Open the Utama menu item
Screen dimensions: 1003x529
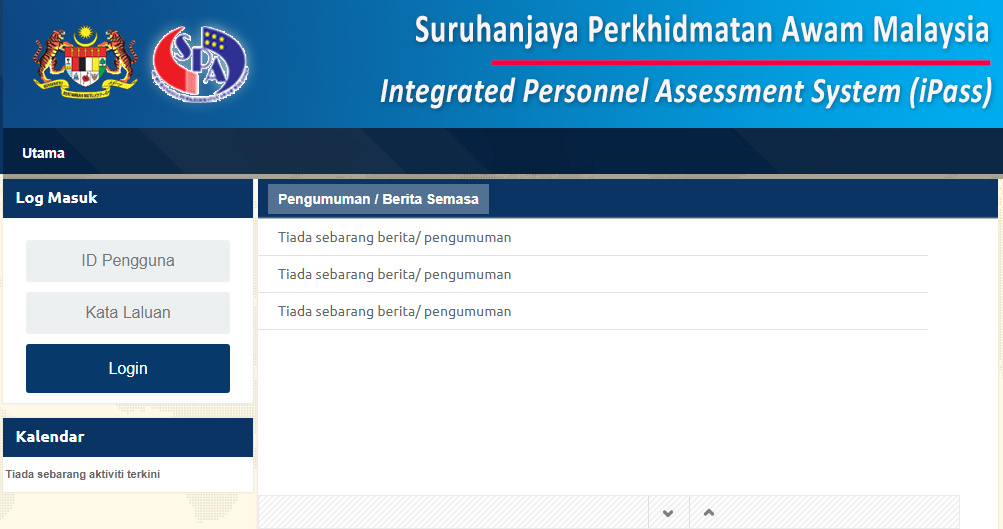point(43,153)
